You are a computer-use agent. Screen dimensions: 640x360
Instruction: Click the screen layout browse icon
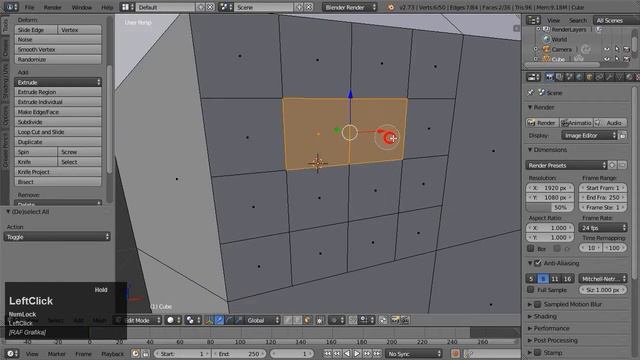coord(126,7)
